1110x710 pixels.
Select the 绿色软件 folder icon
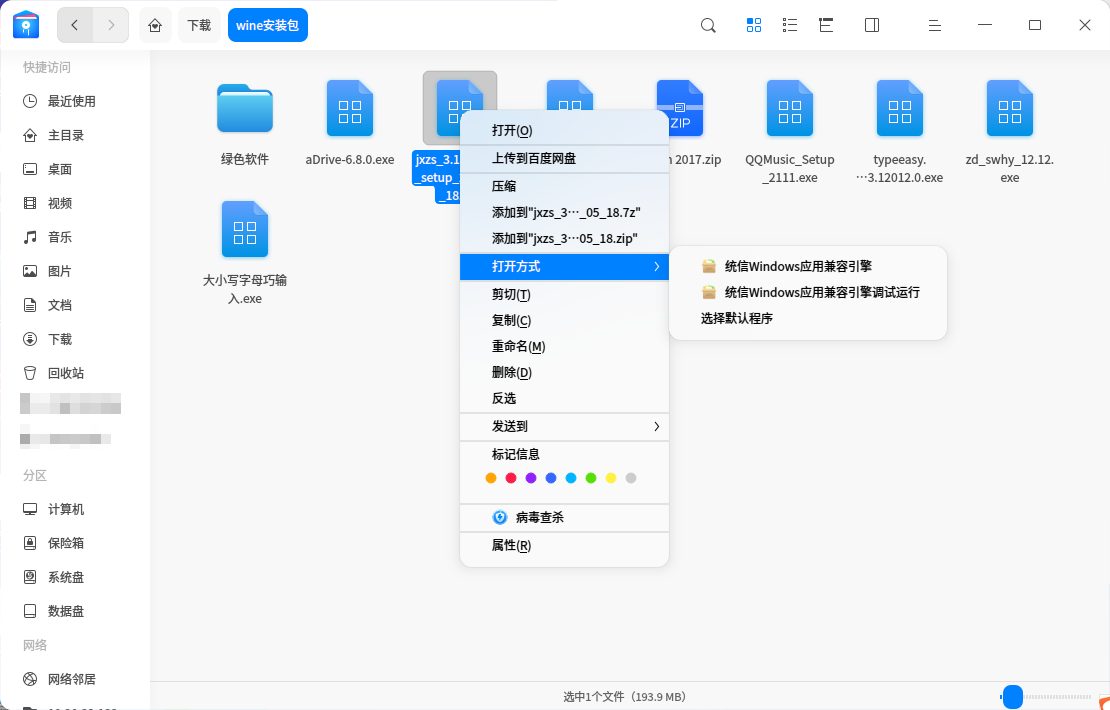245,108
